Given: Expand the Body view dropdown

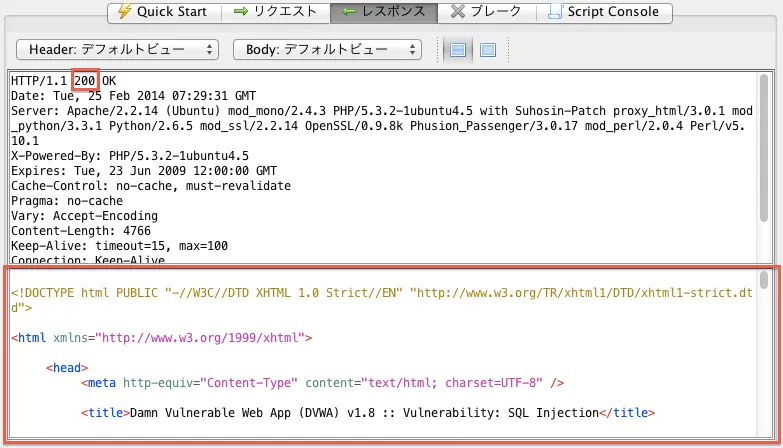Looking at the screenshot, I should [327, 49].
